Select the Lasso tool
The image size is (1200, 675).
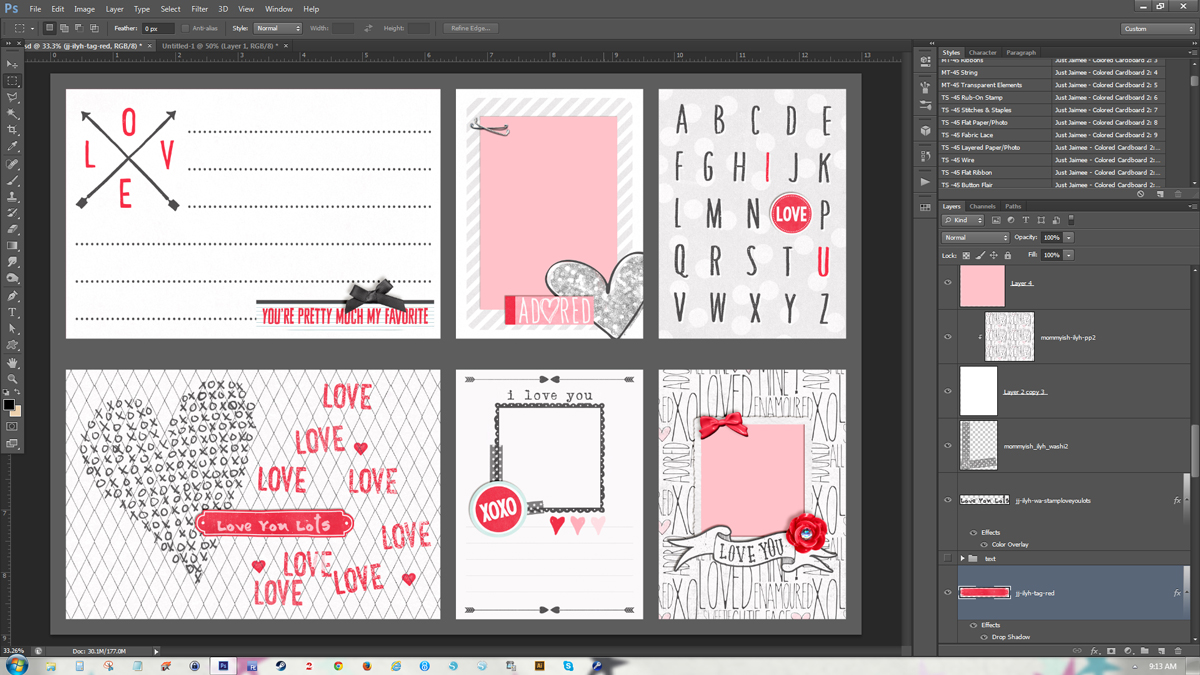pos(13,97)
